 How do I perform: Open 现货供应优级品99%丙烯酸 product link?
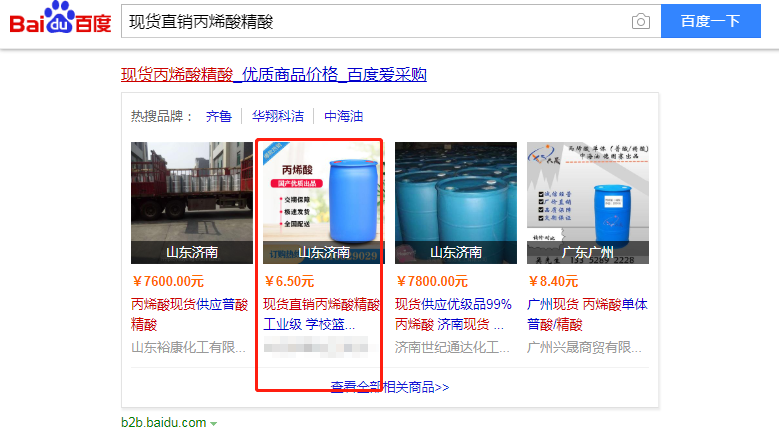click(453, 314)
